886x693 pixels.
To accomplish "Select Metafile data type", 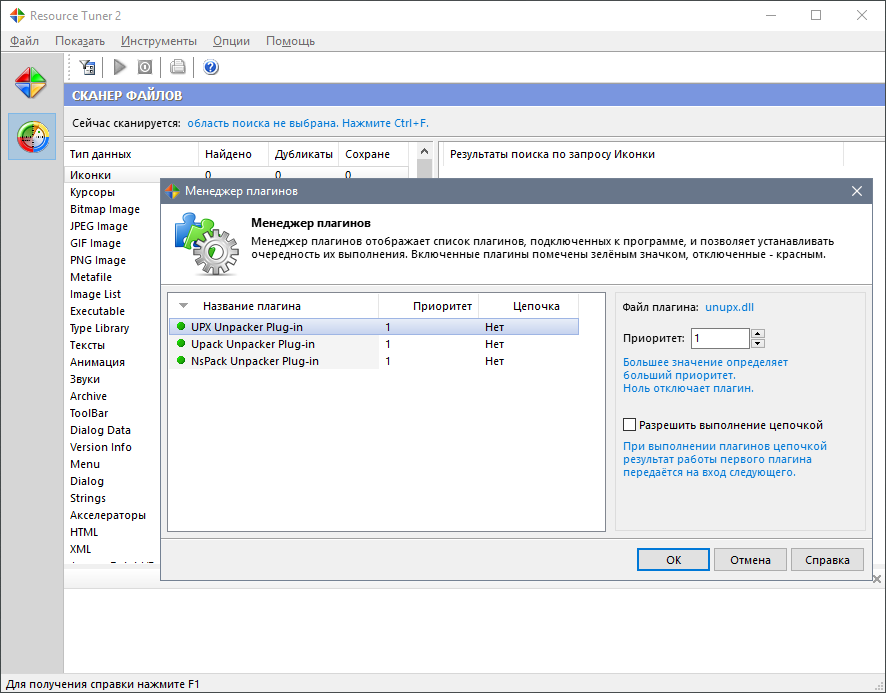I will (90, 276).
